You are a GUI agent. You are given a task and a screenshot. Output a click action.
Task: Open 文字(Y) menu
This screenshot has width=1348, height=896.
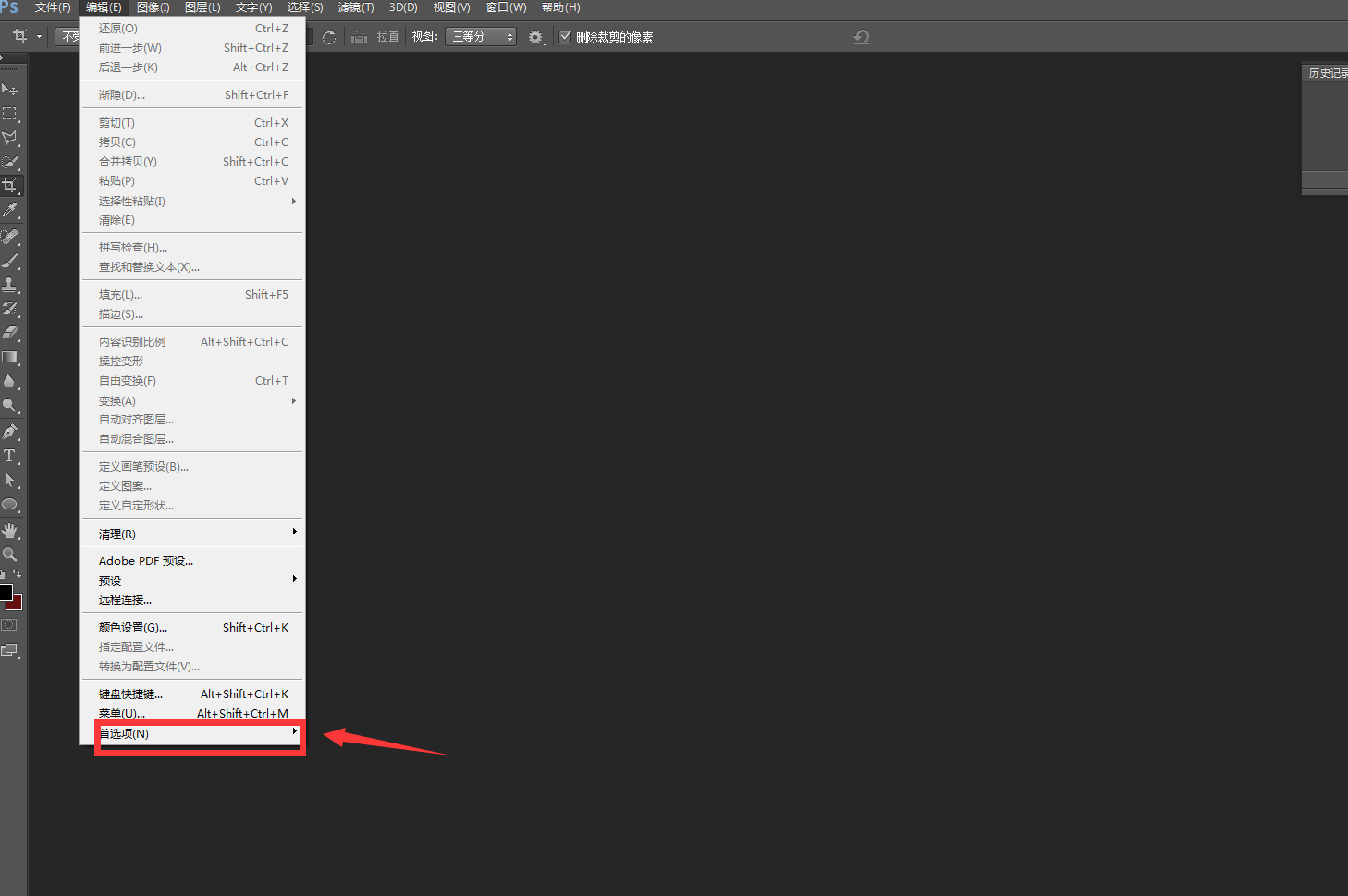click(x=253, y=7)
